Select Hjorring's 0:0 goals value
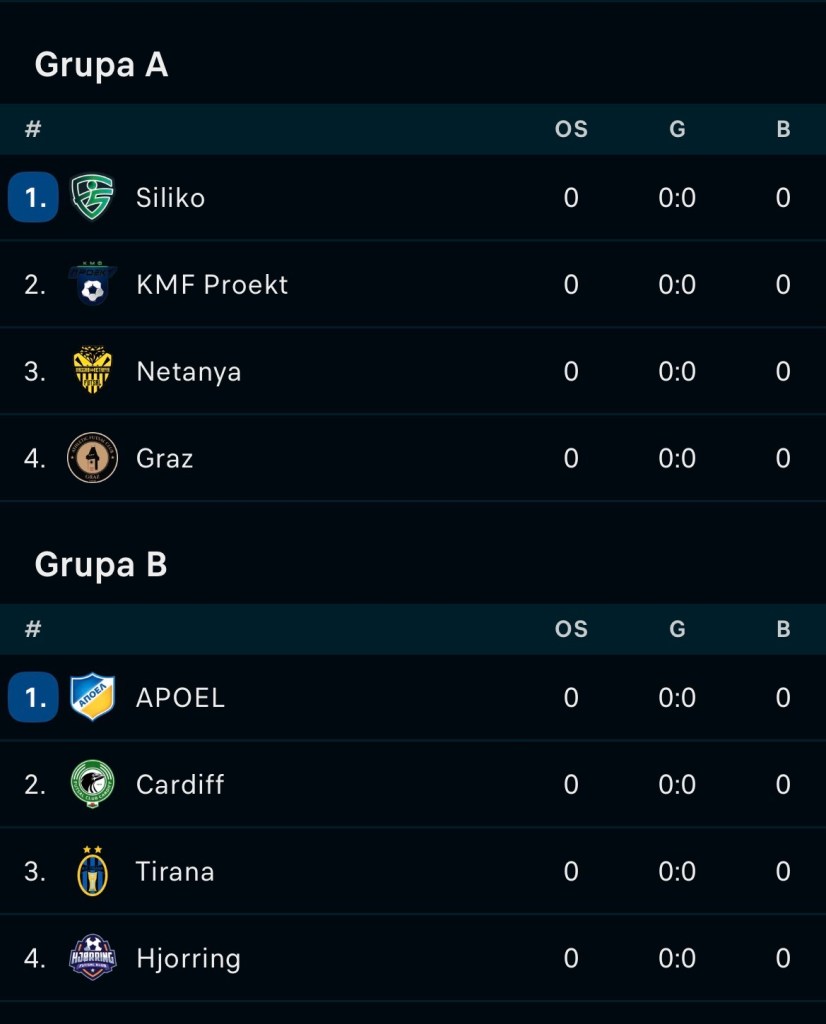Viewport: 826px width, 1024px height. pyautogui.click(x=677, y=958)
